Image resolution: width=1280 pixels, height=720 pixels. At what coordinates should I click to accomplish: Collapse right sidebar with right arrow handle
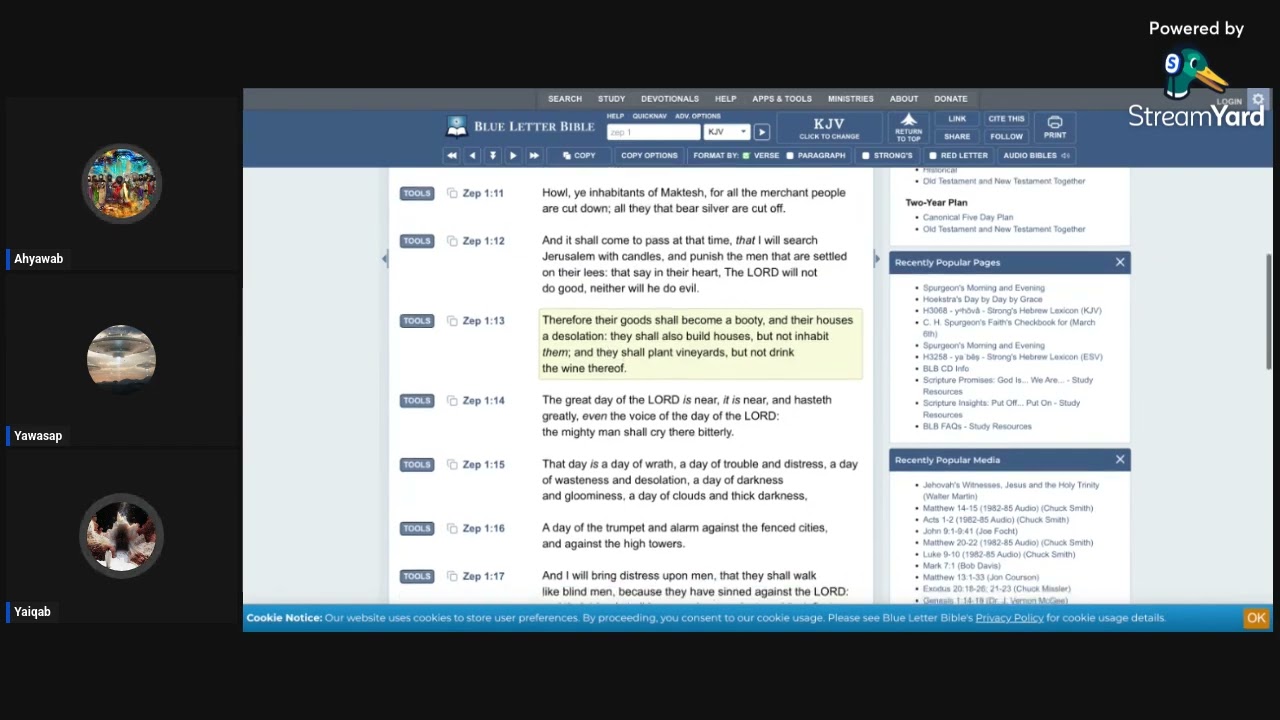pyautogui.click(x=877, y=259)
